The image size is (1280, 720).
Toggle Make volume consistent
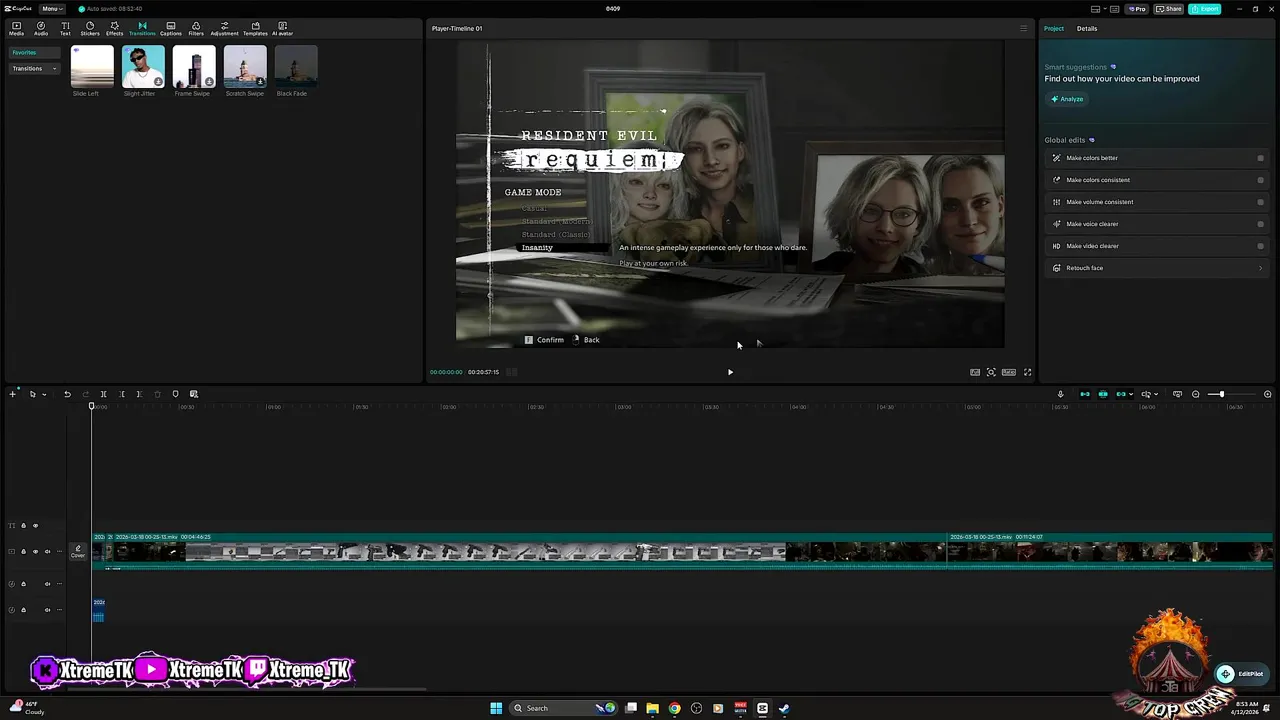pos(1260,202)
